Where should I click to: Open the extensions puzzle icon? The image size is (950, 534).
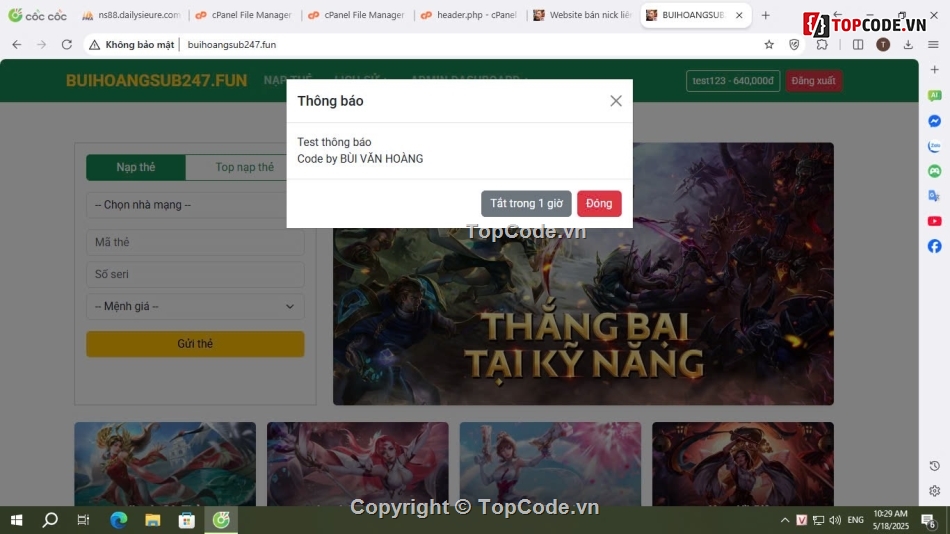click(x=822, y=44)
